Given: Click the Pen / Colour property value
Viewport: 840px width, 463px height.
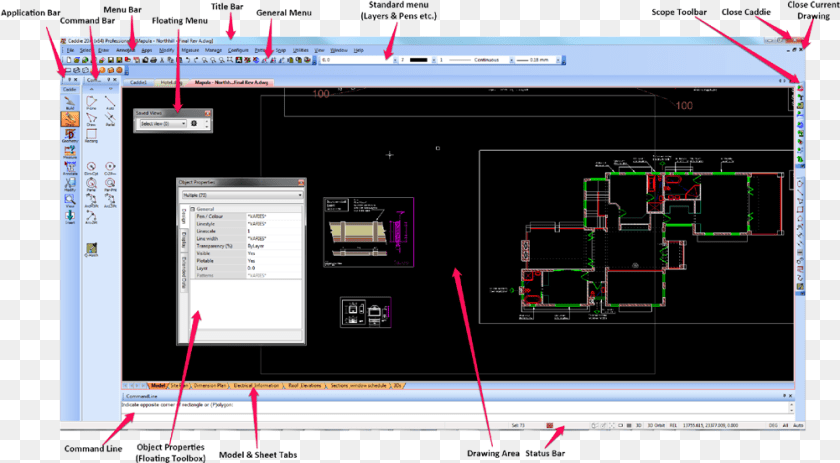Looking at the screenshot, I should (x=274, y=216).
